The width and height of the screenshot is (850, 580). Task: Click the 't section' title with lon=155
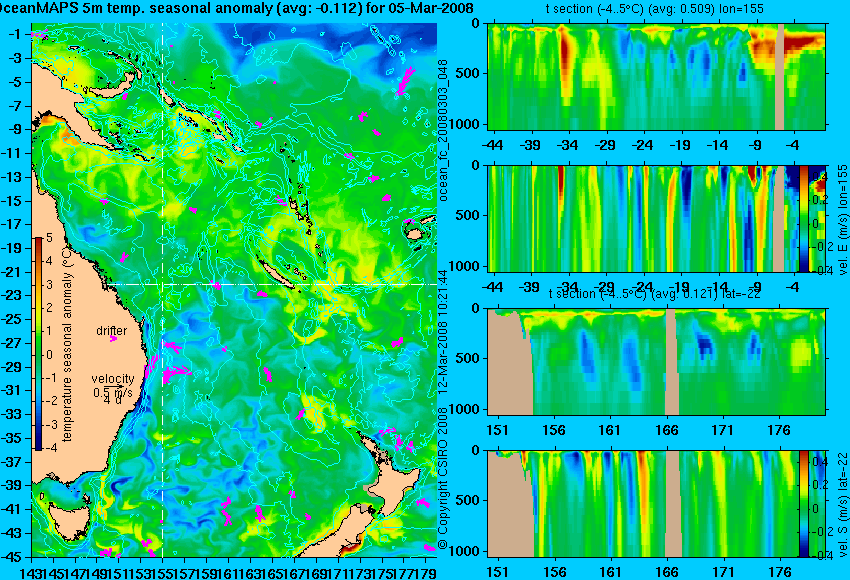(655, 9)
